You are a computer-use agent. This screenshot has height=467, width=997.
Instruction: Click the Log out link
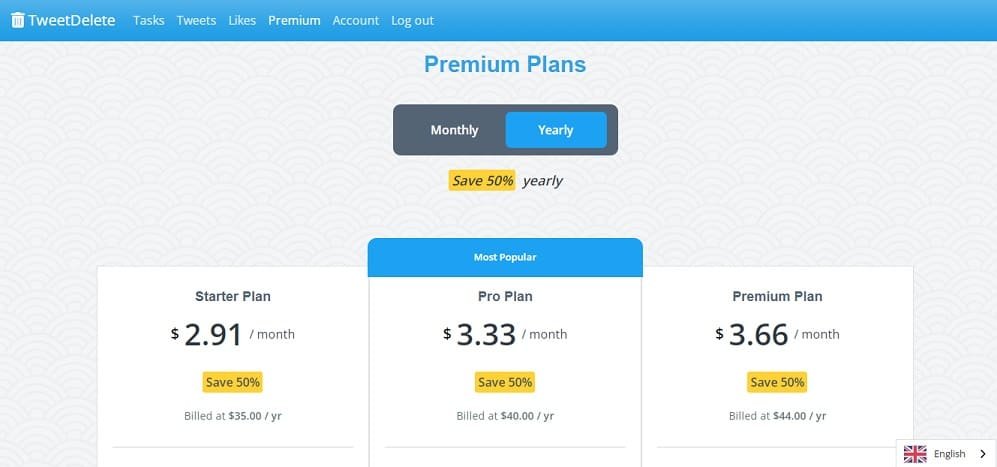(412, 20)
